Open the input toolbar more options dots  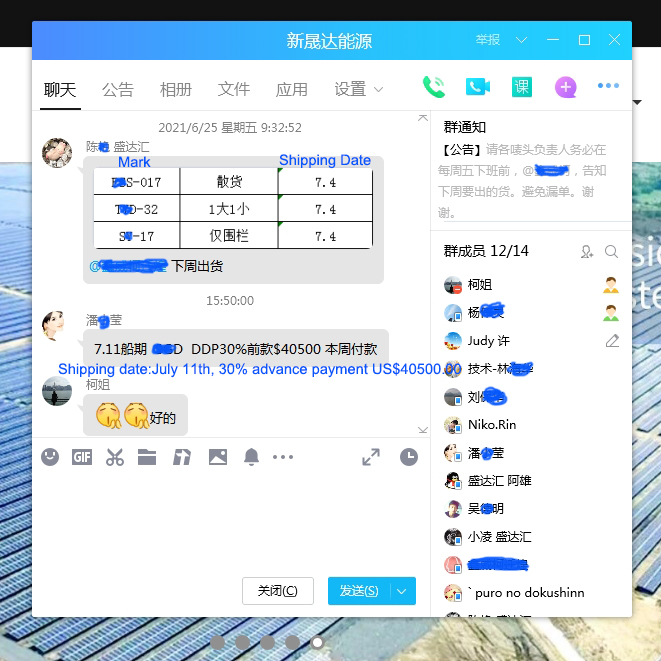click(x=283, y=457)
